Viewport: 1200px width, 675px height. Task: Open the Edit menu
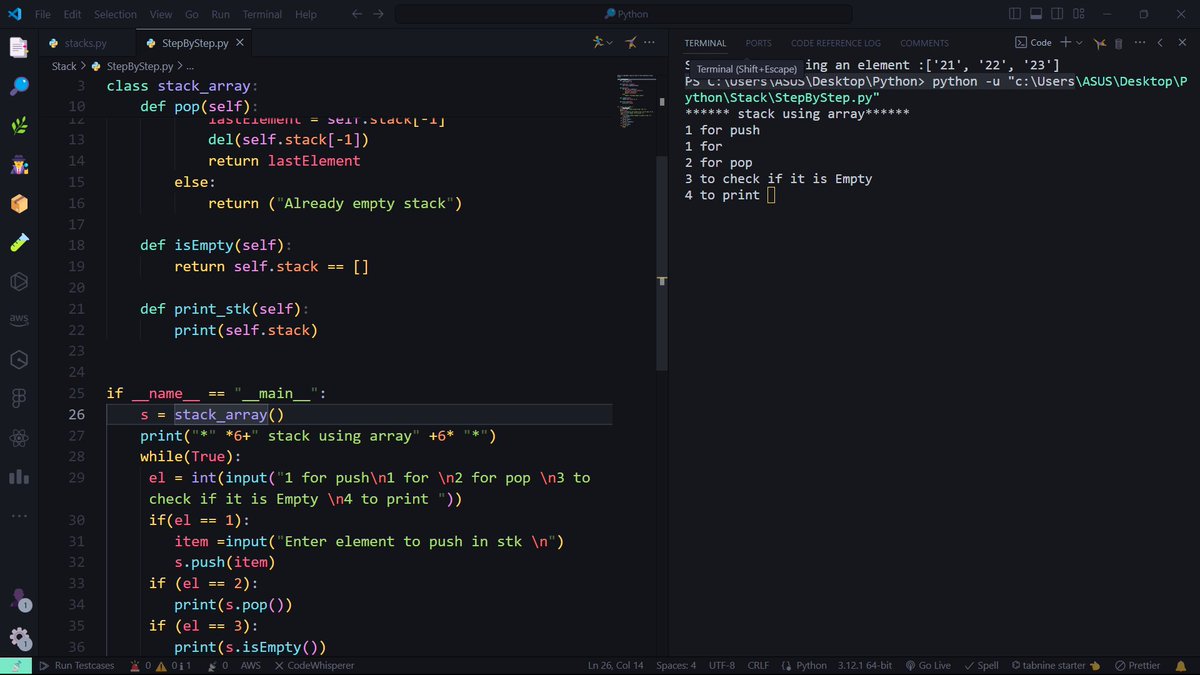tap(72, 14)
